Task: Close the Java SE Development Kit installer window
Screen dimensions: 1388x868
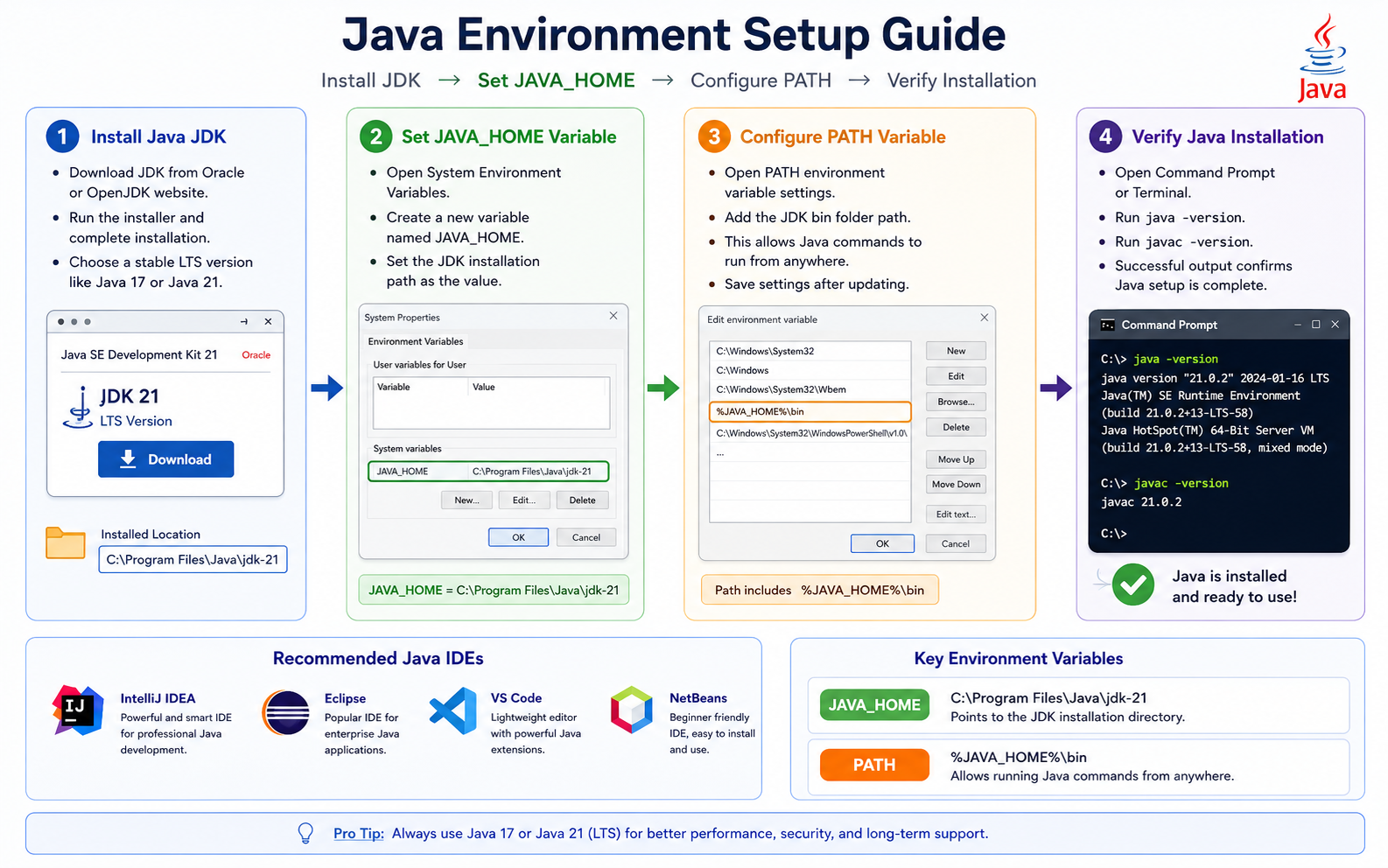Action: [268, 322]
